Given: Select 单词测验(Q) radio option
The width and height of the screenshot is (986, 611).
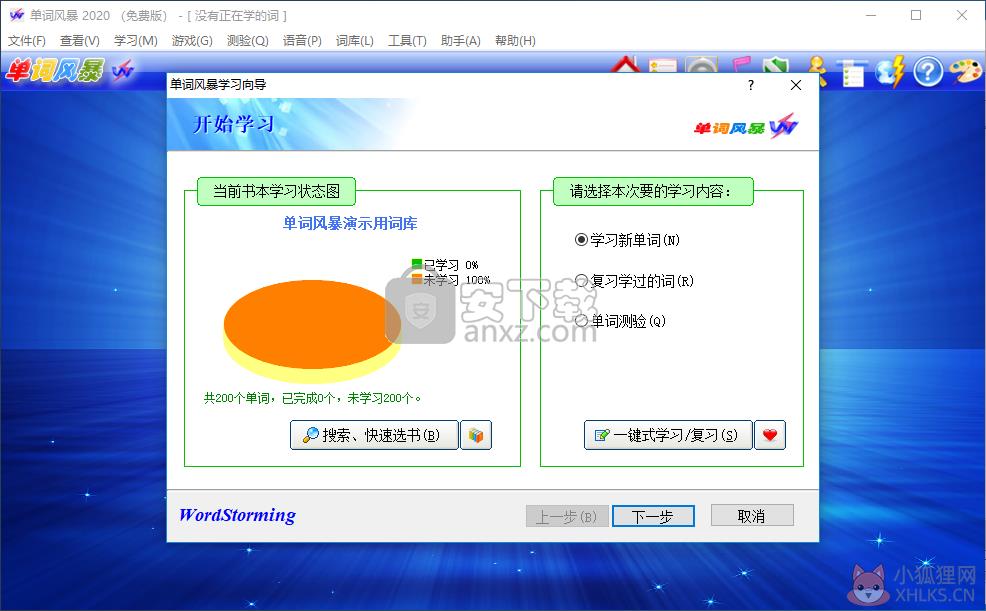Looking at the screenshot, I should pyautogui.click(x=620, y=321).
